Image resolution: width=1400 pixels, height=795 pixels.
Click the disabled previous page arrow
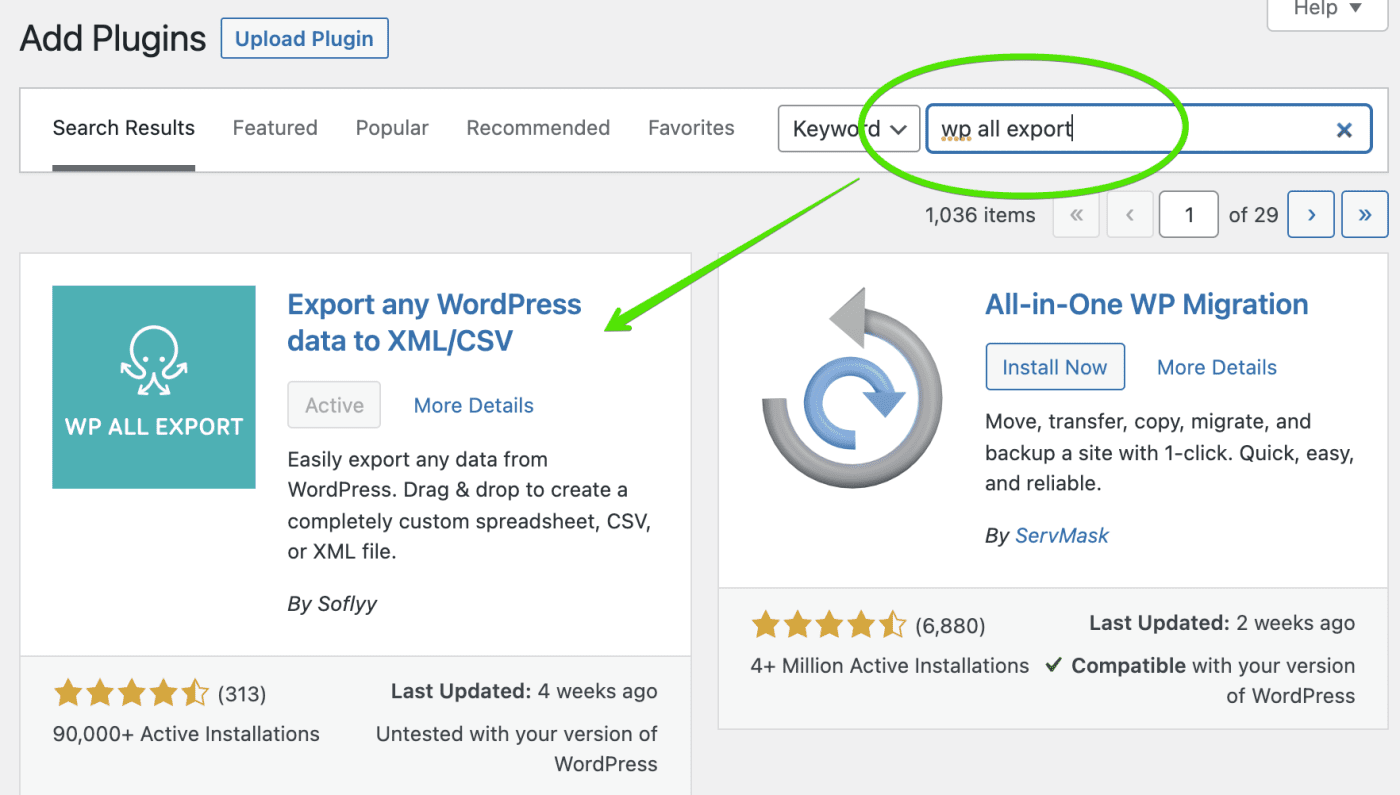(x=1129, y=214)
